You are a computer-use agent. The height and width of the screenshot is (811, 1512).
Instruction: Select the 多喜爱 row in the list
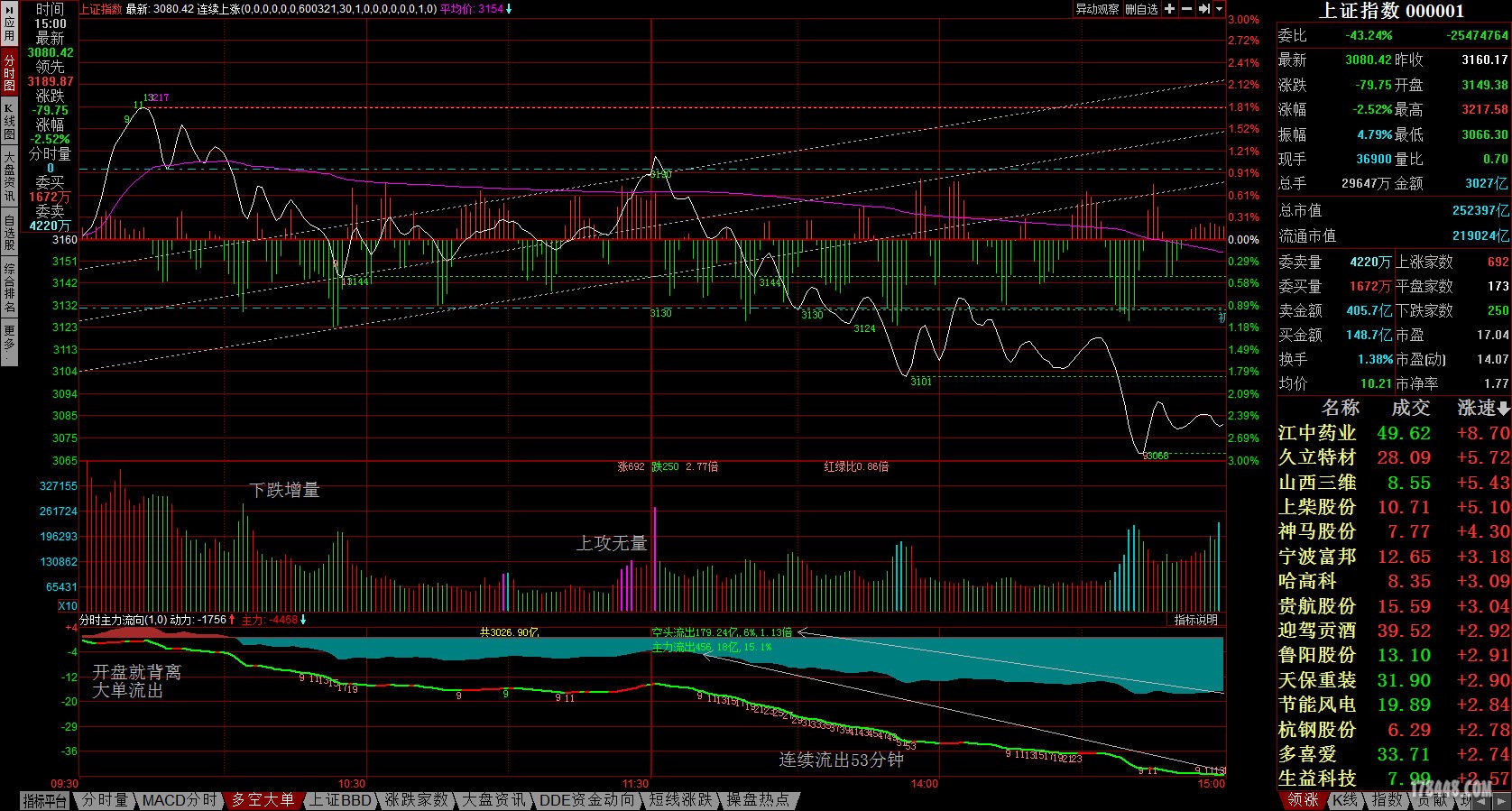coord(1393,753)
